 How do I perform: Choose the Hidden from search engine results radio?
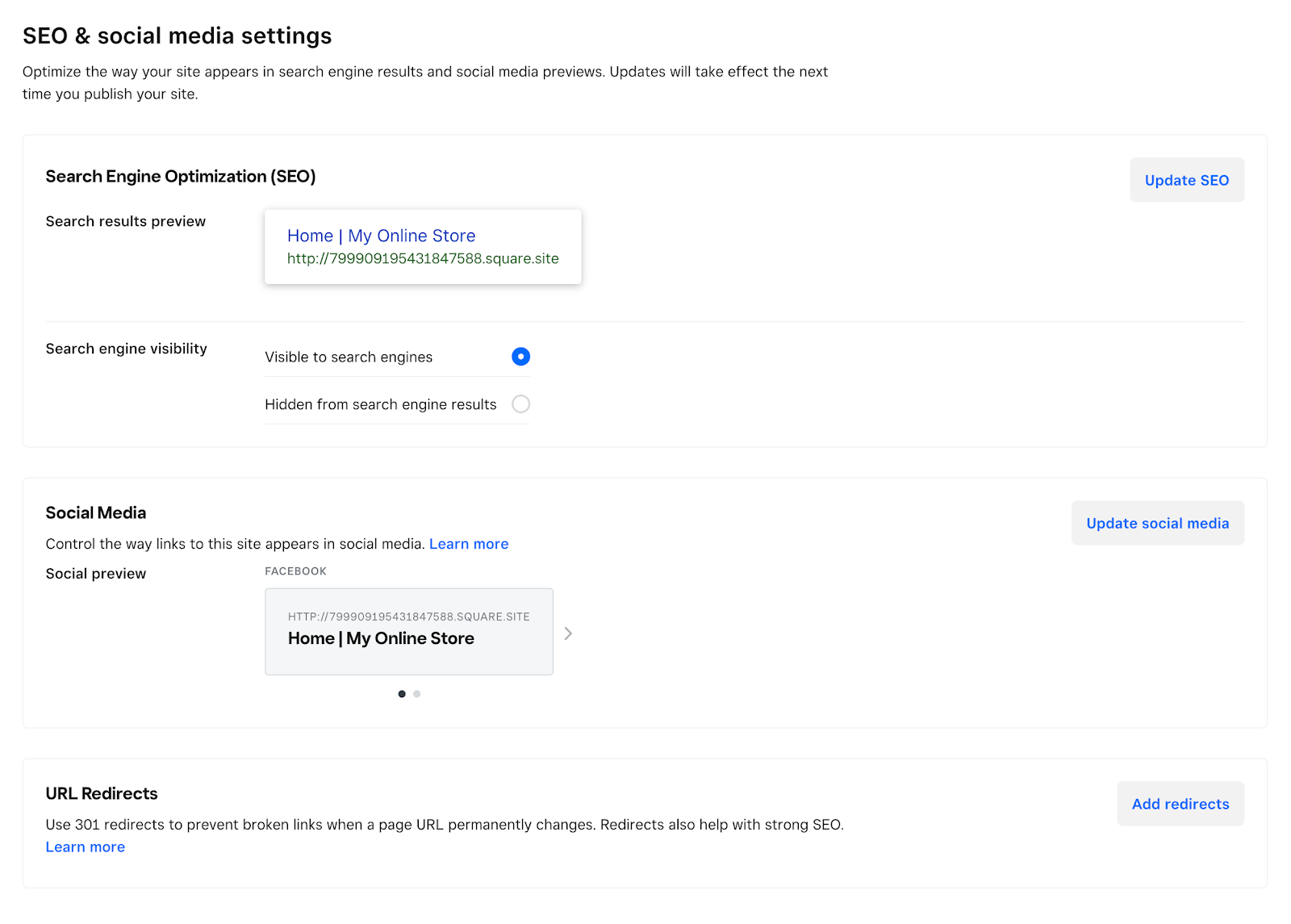point(520,404)
